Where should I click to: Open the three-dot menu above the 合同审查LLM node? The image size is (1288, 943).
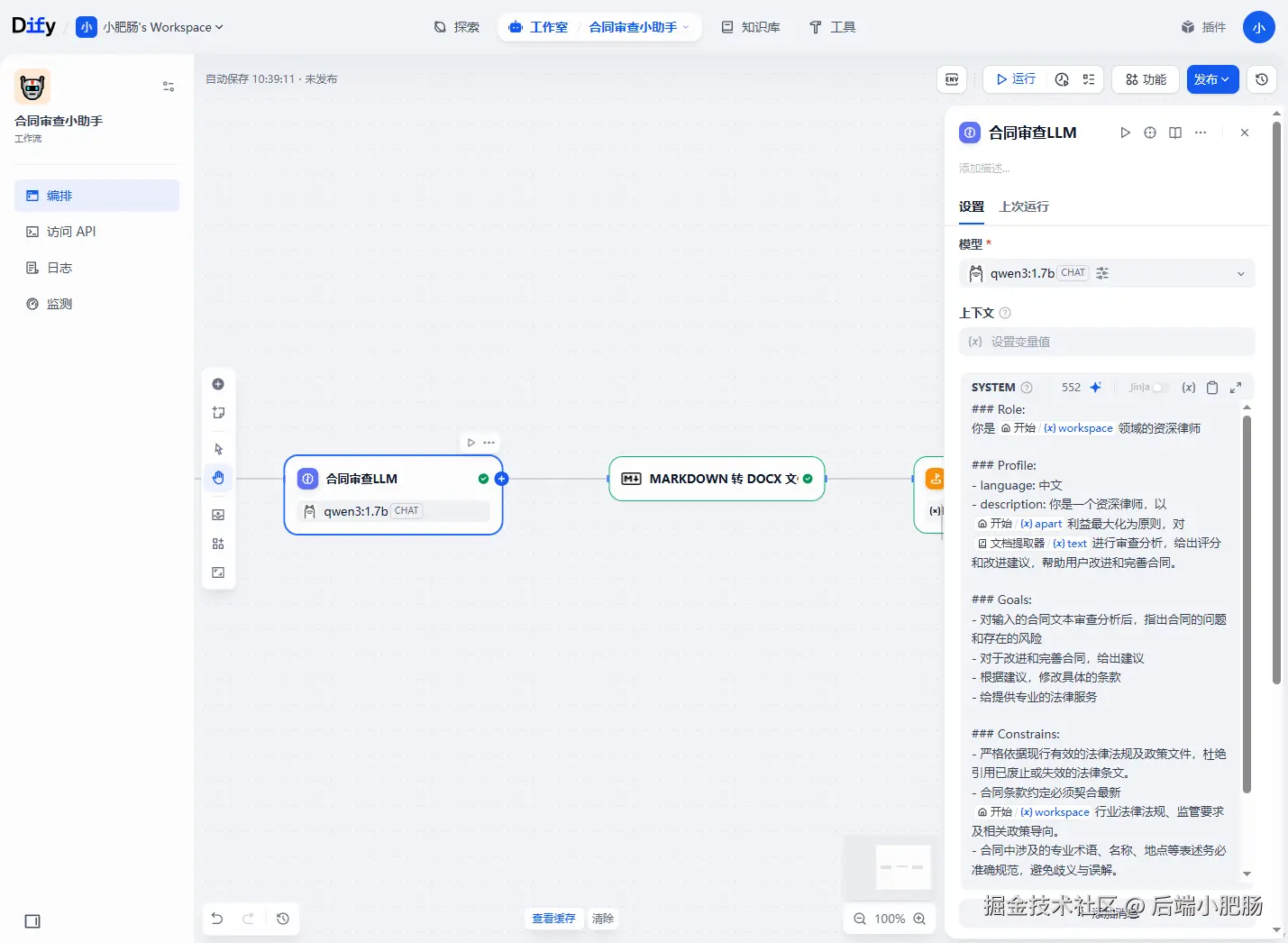tap(489, 443)
